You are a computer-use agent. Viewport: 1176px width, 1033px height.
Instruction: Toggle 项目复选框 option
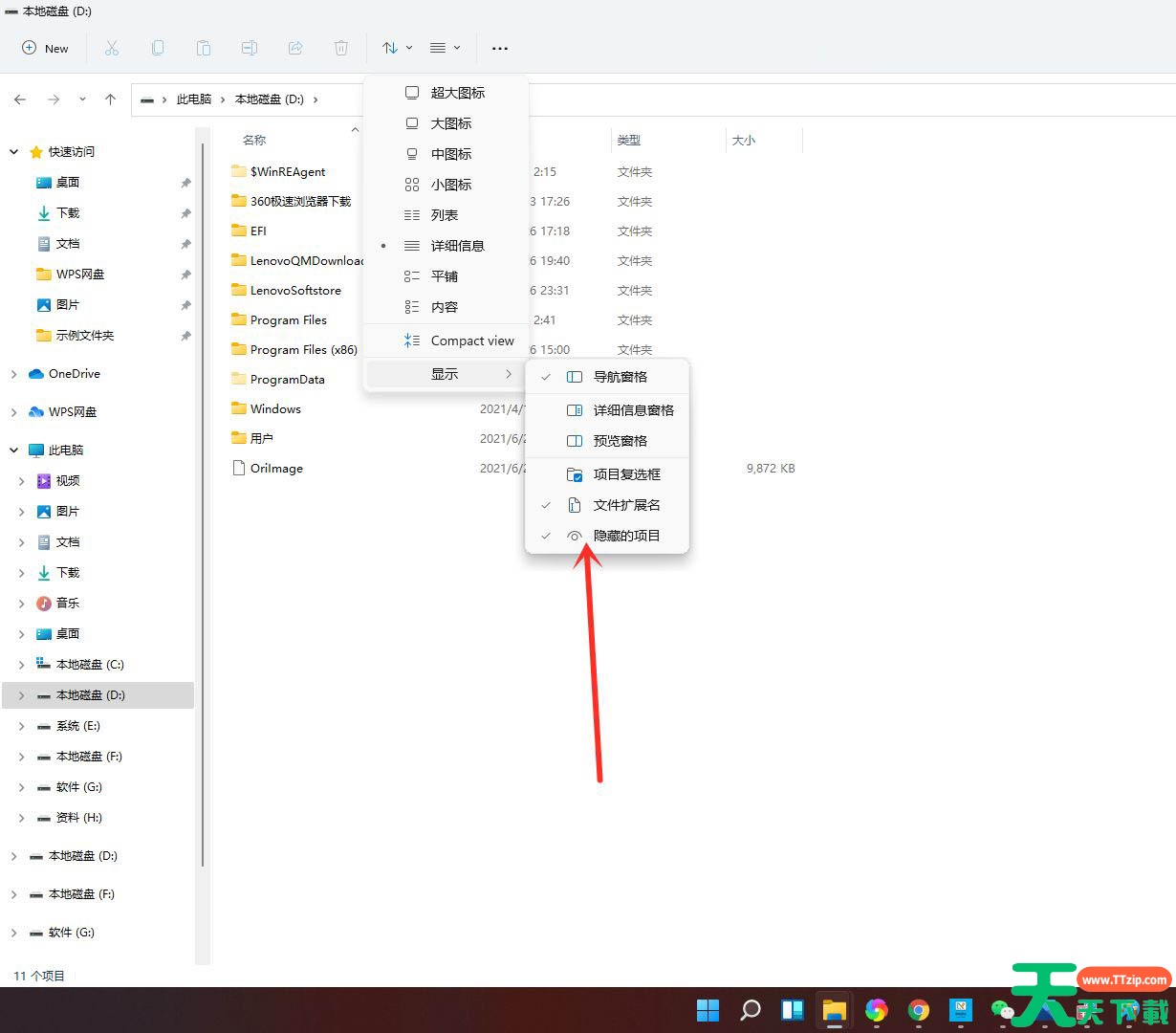pyautogui.click(x=607, y=474)
